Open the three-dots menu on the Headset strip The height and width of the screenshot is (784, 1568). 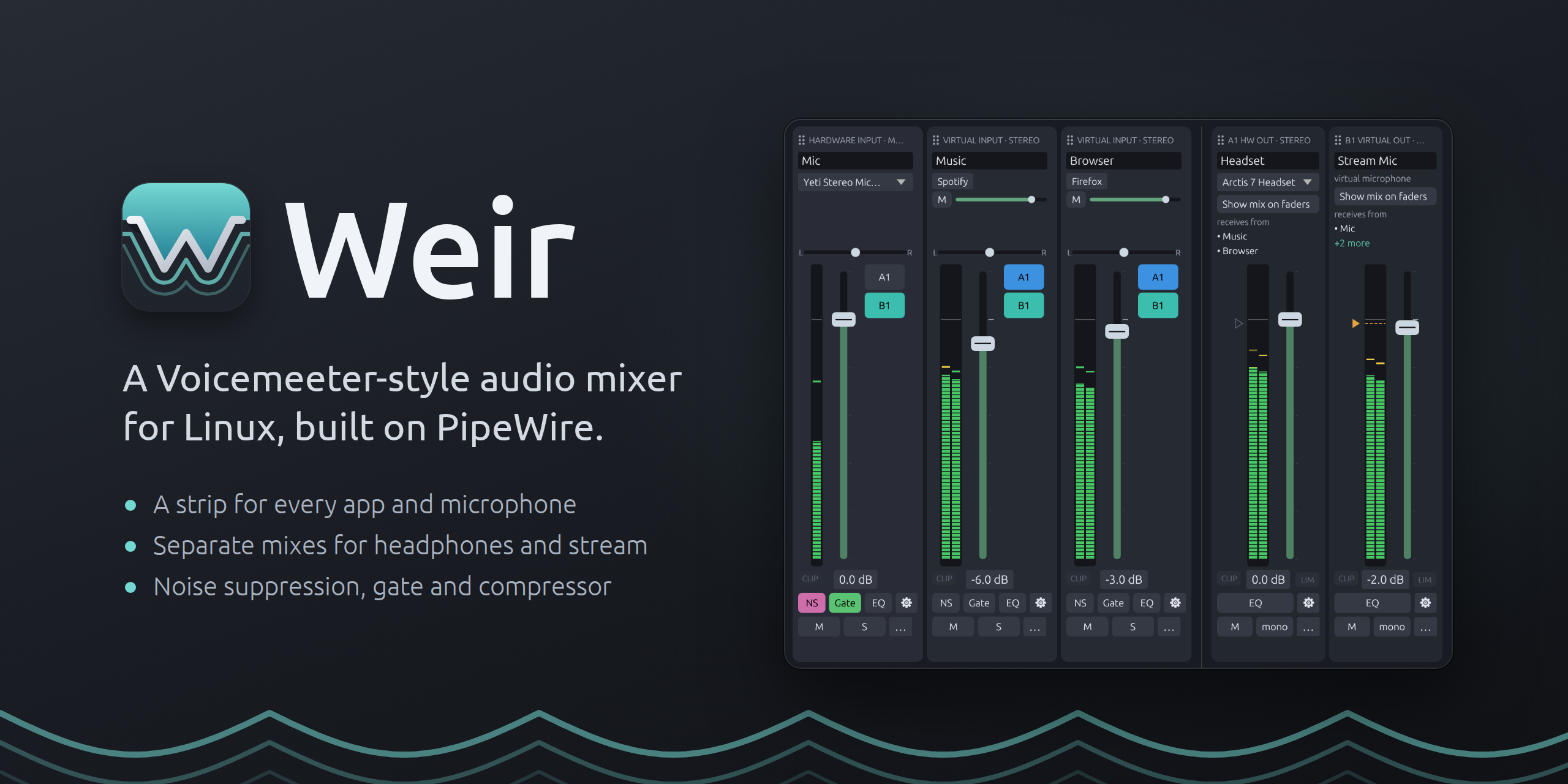(x=1308, y=627)
